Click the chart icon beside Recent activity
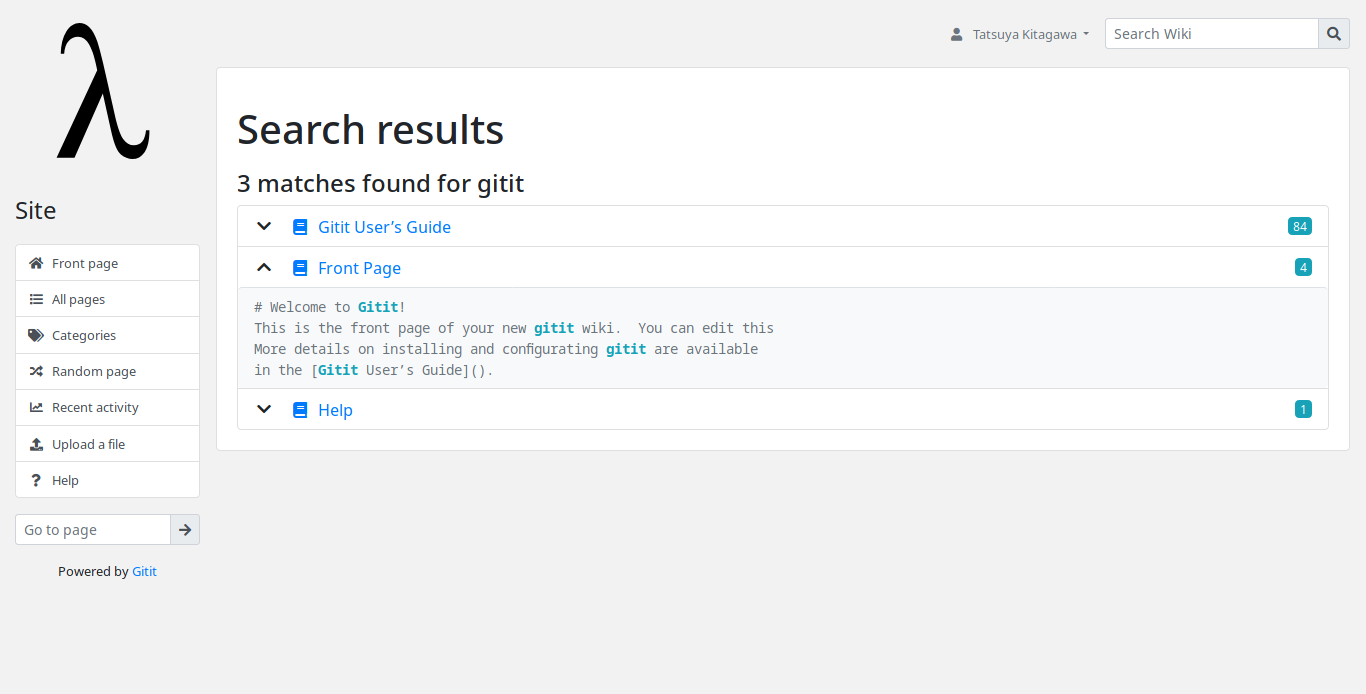The height and width of the screenshot is (694, 1366). 36,407
